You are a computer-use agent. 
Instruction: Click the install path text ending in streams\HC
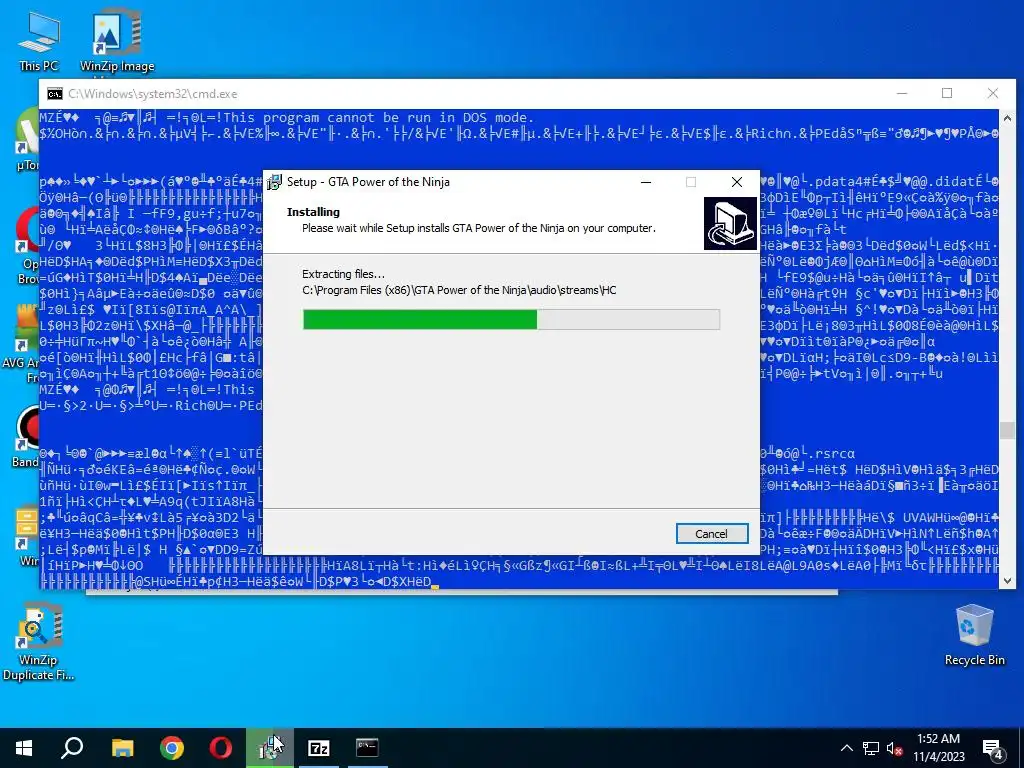459,290
